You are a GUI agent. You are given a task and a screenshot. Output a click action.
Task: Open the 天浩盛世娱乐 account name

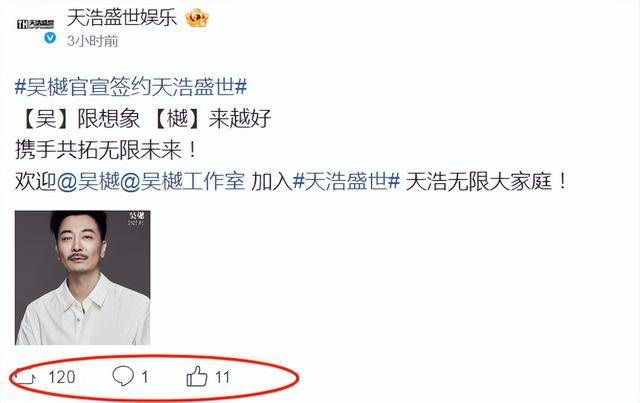point(122,18)
